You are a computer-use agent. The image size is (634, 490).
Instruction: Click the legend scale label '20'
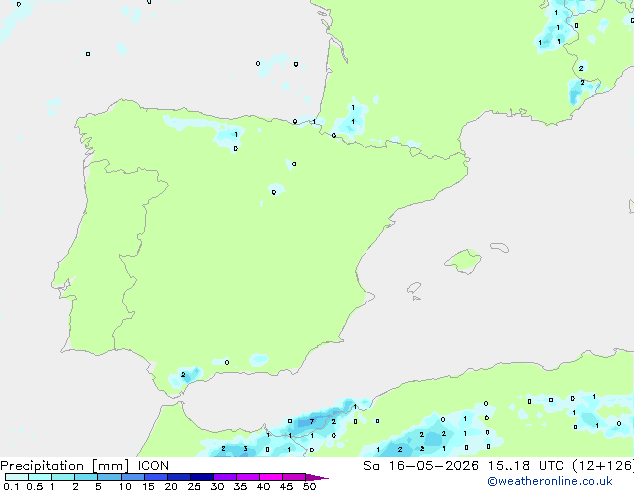[x=171, y=486]
